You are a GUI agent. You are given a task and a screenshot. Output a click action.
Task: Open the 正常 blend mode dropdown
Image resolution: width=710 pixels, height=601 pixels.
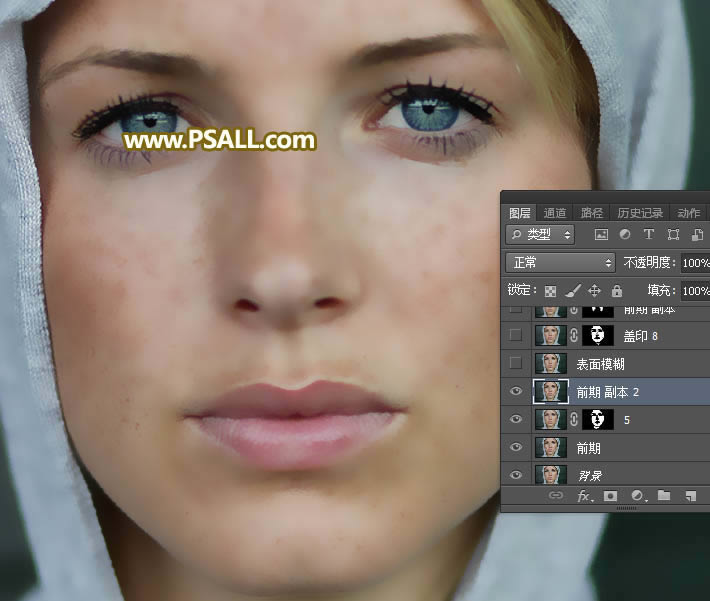[561, 262]
